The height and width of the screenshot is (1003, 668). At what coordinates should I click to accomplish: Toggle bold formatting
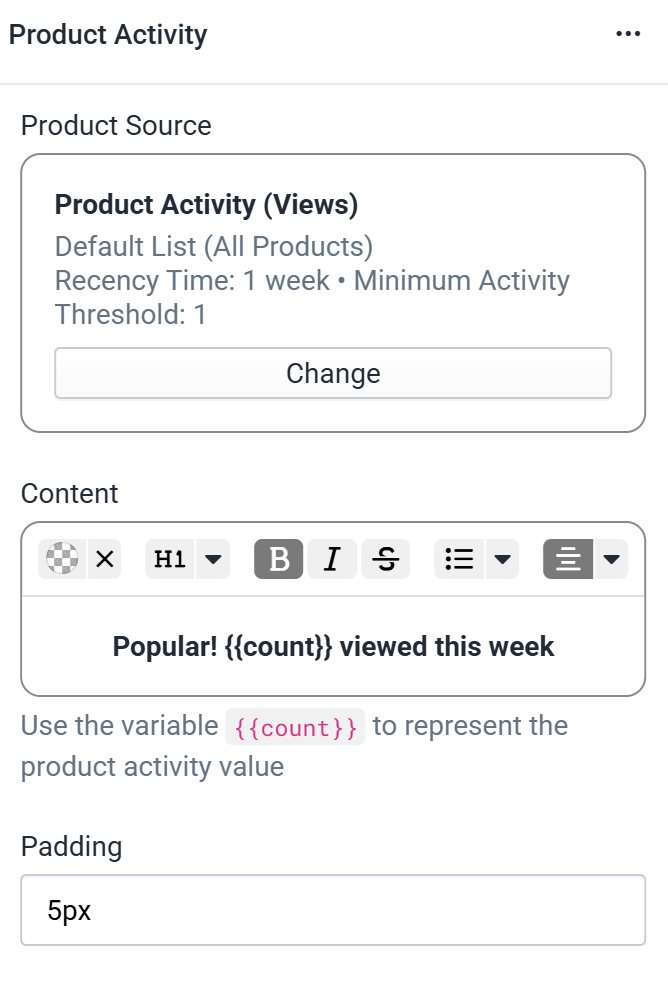pos(278,558)
